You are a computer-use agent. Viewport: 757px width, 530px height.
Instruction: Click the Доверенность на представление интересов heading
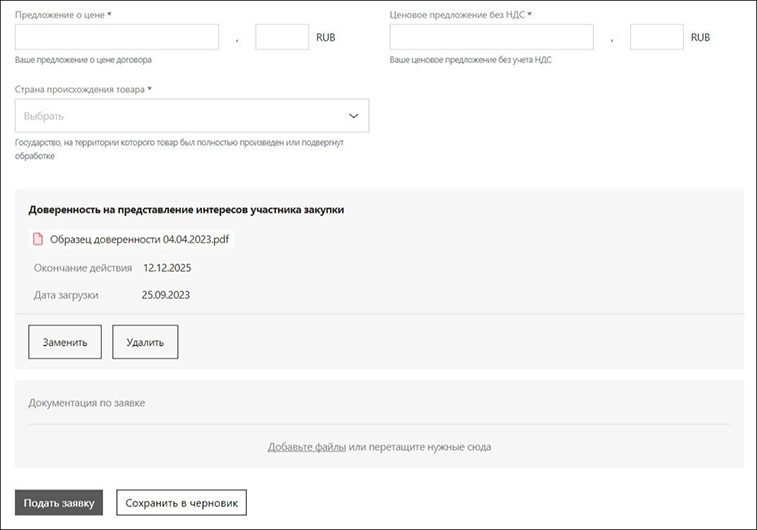(x=186, y=209)
